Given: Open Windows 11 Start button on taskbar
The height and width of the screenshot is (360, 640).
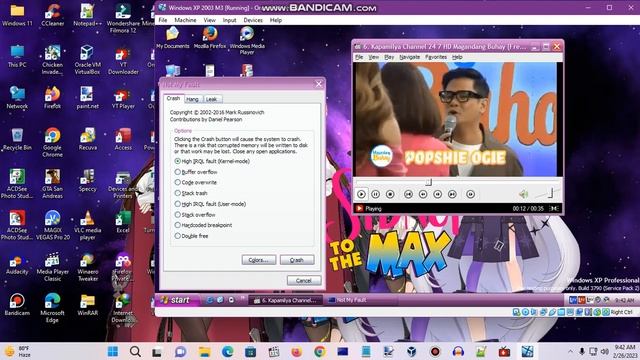Looking at the screenshot, I should (x=113, y=351).
